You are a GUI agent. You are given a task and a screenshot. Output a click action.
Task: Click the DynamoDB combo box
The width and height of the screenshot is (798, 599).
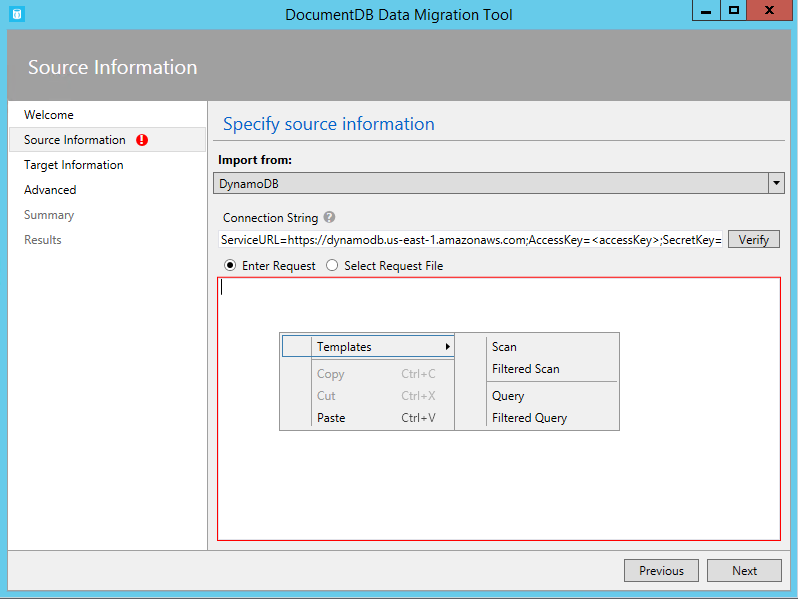click(x=490, y=183)
